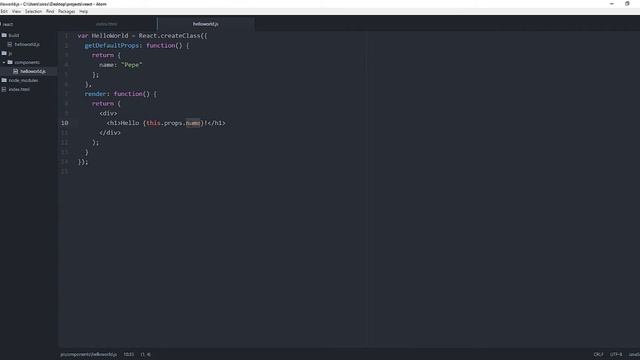This screenshot has height=360, width=640.
Task: Open the Help menu
Action: (x=84, y=11)
